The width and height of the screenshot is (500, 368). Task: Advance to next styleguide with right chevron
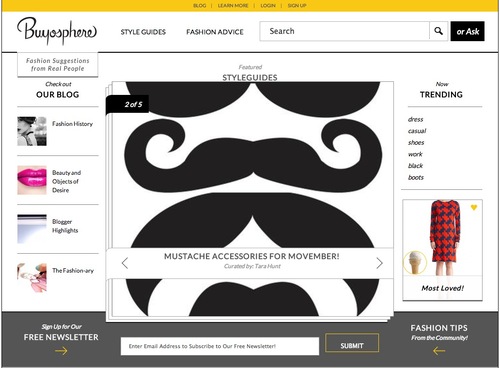[379, 263]
